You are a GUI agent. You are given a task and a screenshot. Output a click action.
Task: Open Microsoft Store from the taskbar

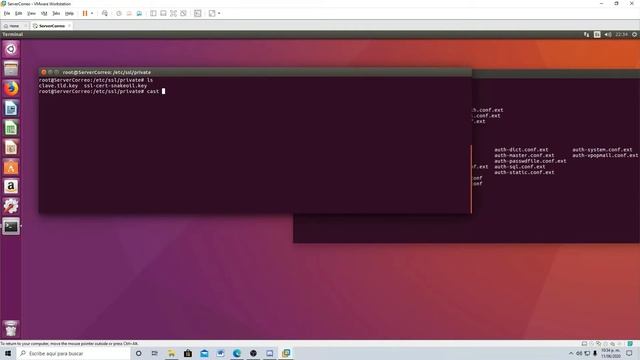point(188,353)
